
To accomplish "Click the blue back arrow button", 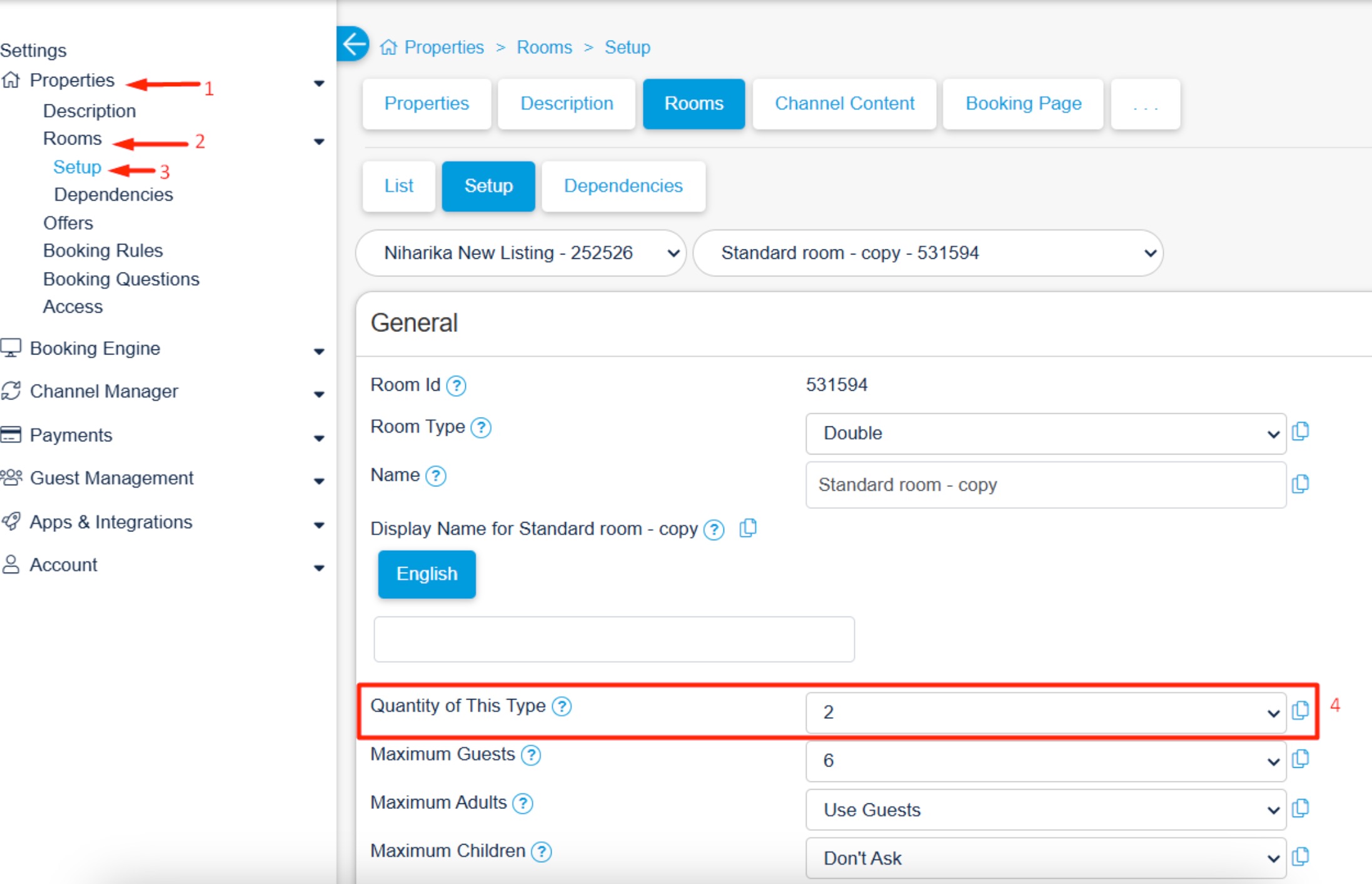I will (x=353, y=44).
